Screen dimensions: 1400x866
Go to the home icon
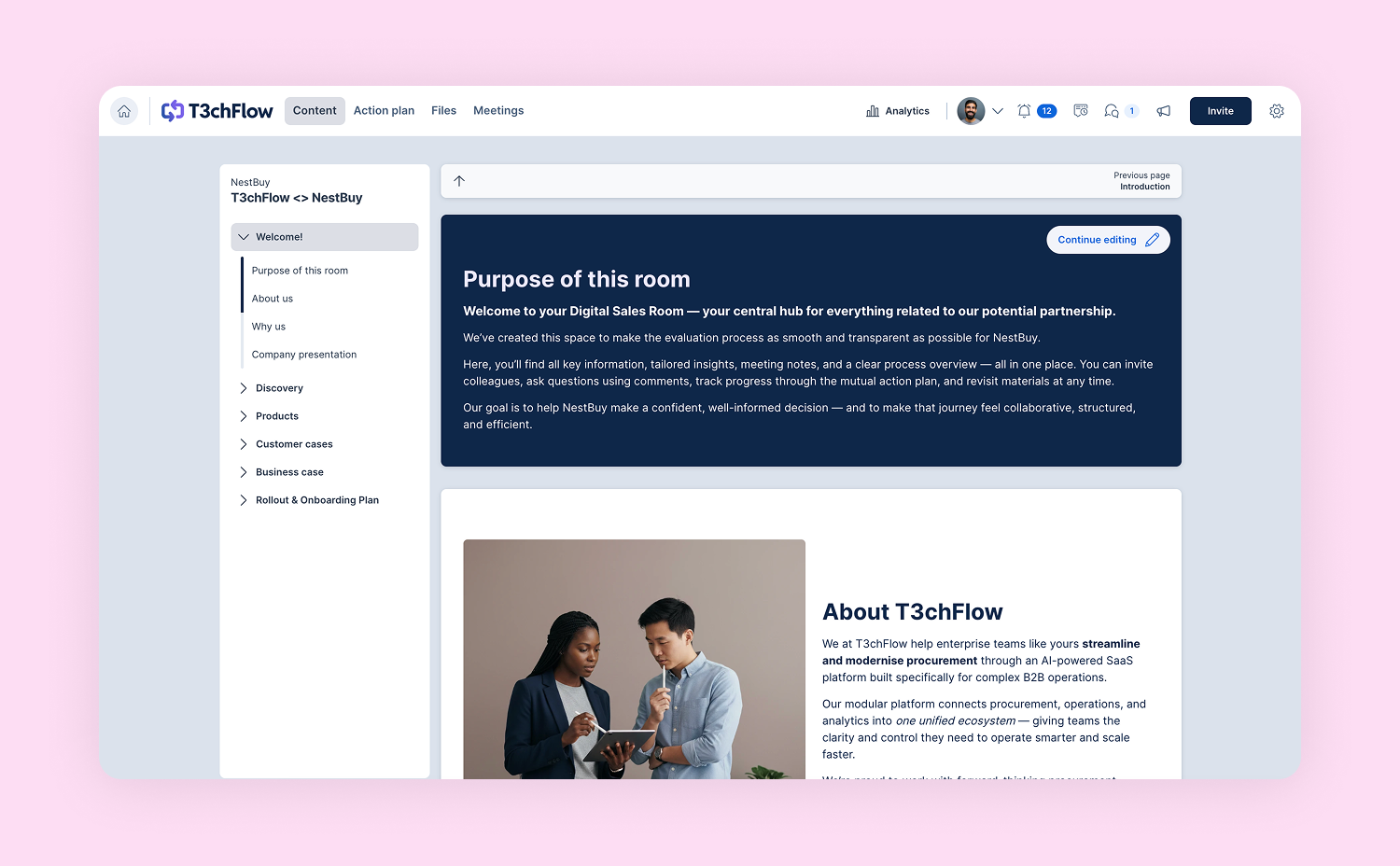tap(124, 111)
